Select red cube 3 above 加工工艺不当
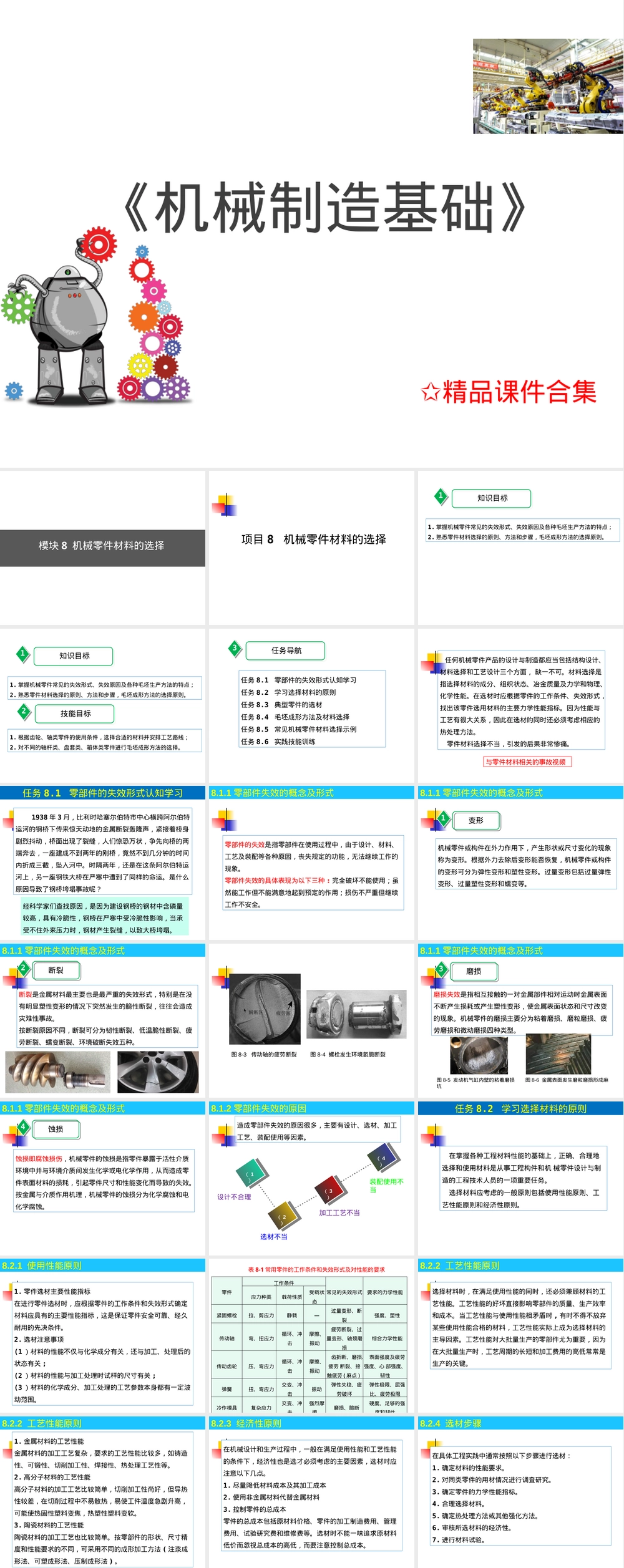Viewport: 624px width, 1568px height. 328,1191
